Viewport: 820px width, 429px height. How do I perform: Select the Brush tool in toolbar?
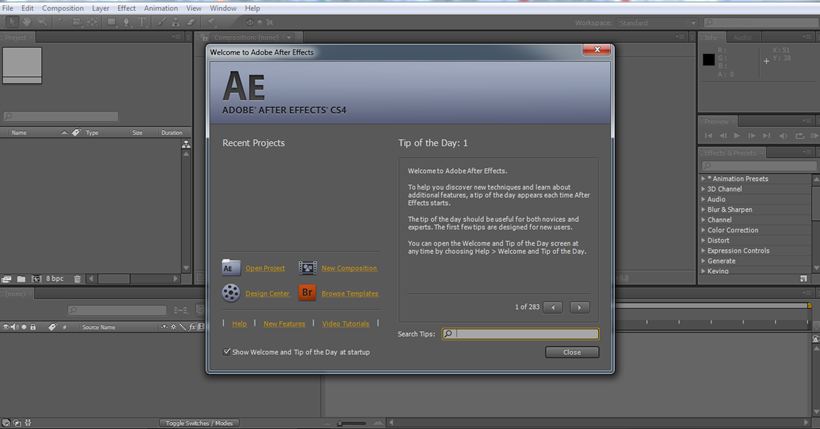click(161, 22)
